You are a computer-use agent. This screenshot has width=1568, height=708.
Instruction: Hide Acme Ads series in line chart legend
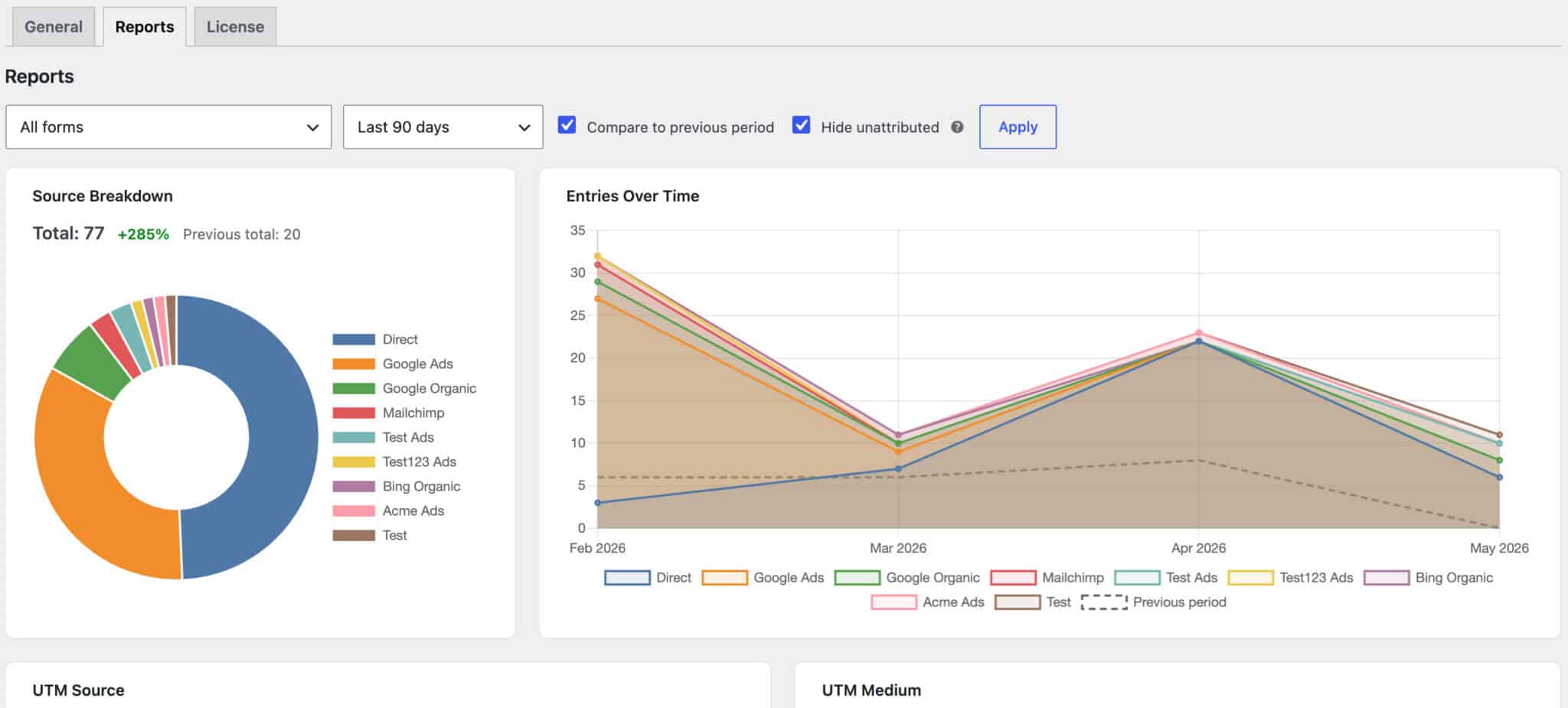[x=927, y=602]
